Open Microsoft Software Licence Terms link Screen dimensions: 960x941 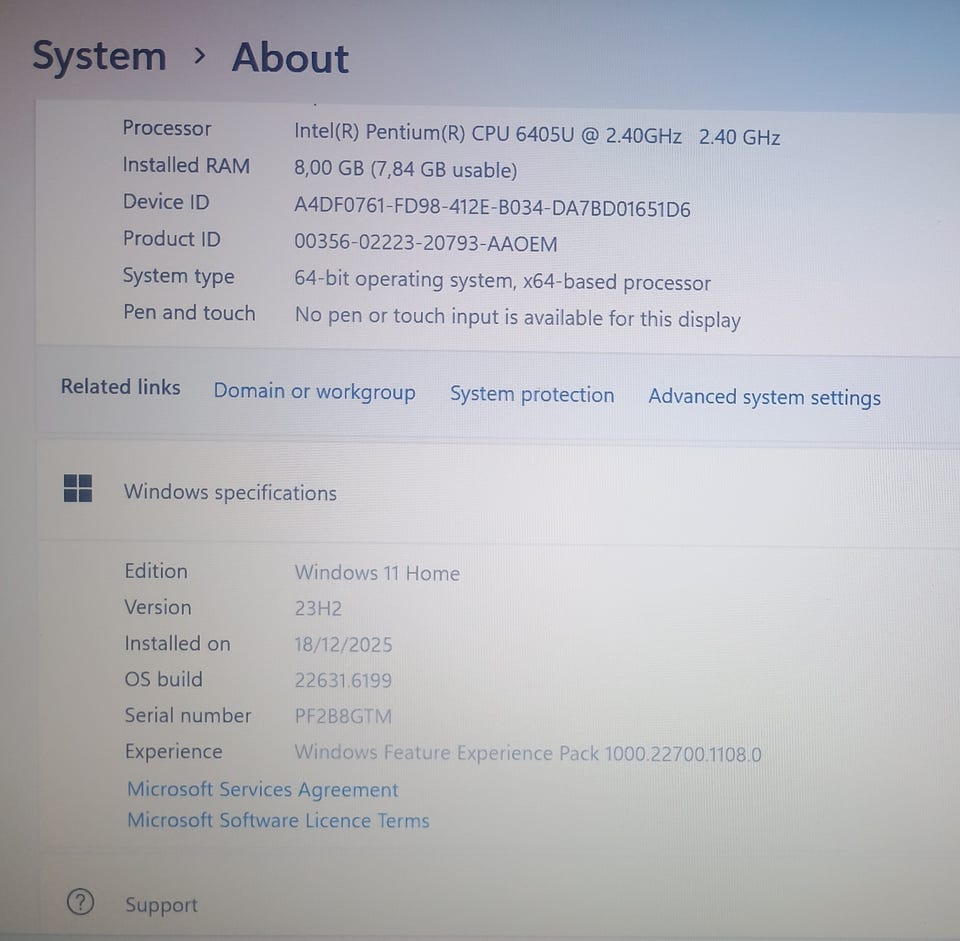(x=278, y=820)
